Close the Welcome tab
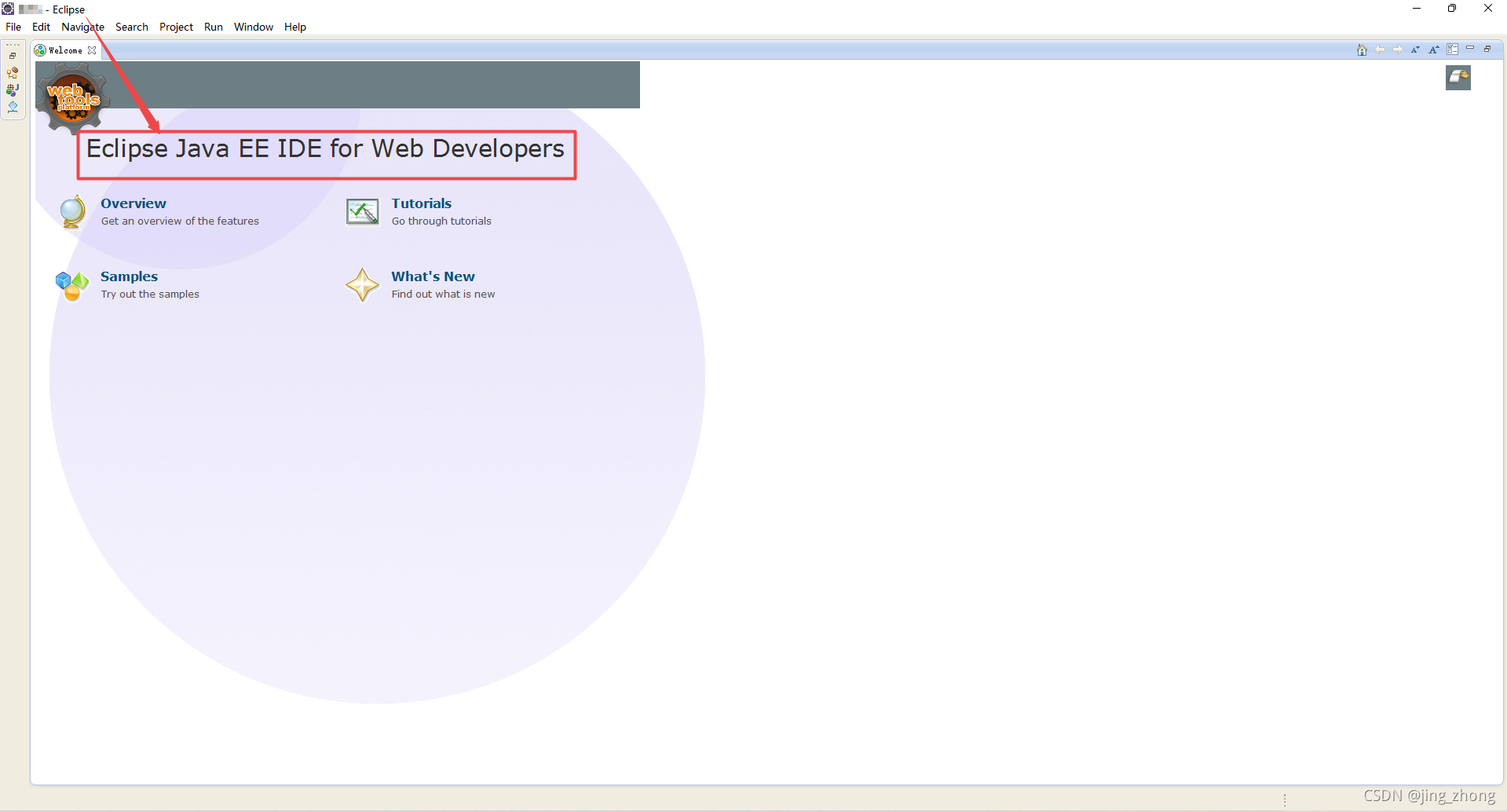This screenshot has width=1507, height=812. pyautogui.click(x=92, y=50)
